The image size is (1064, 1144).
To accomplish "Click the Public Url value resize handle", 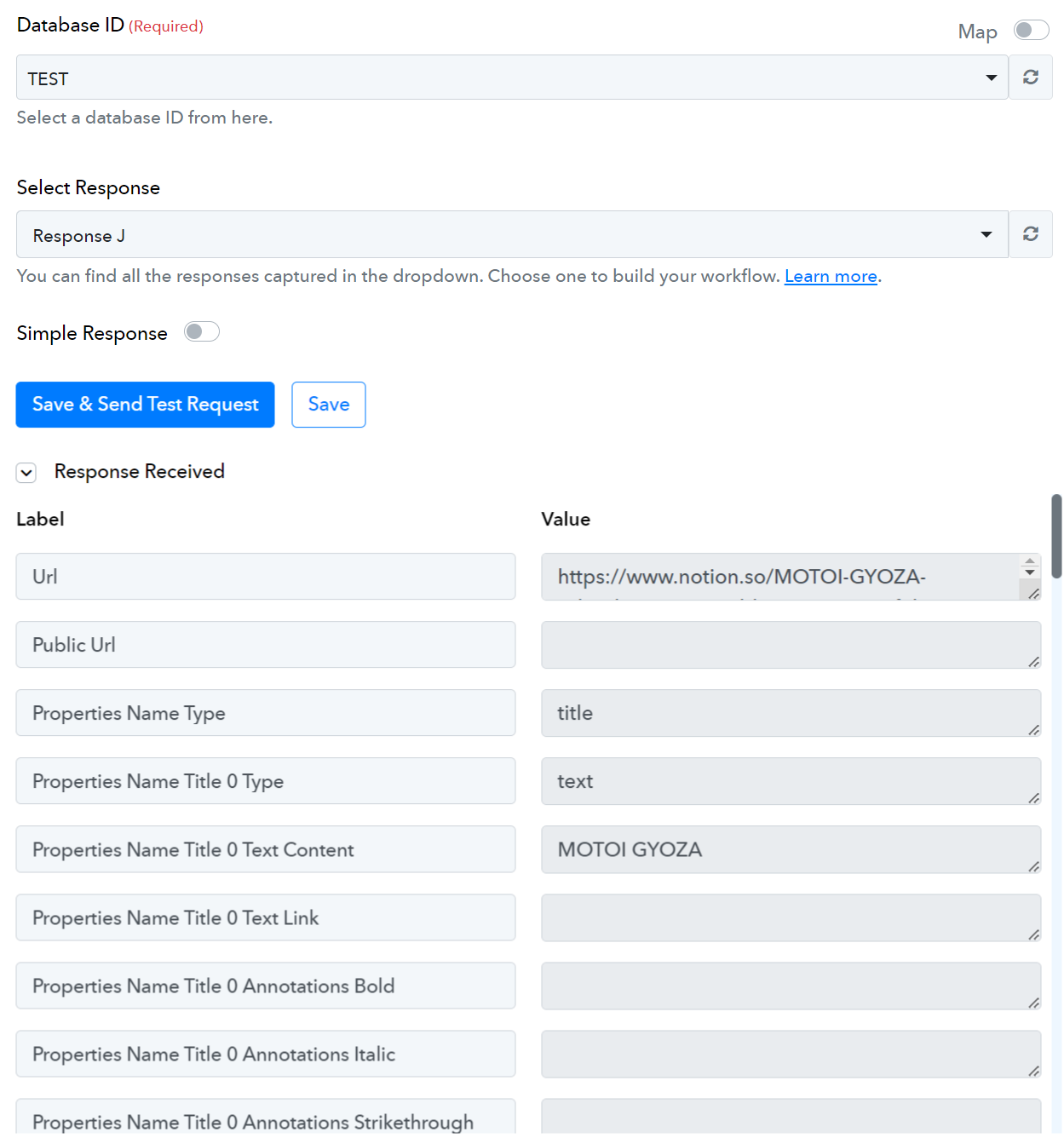I will (x=1033, y=661).
